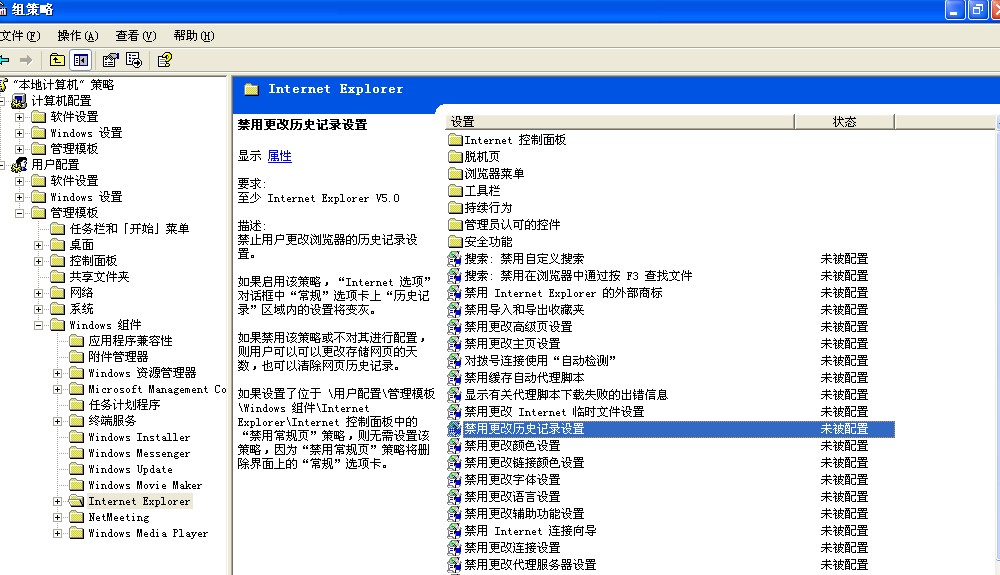Expand the 控制面板 tree node

(38, 261)
